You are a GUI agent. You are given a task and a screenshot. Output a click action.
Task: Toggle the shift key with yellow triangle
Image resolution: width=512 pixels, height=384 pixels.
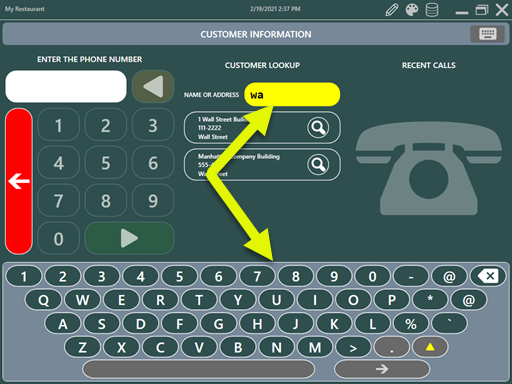(x=430, y=347)
